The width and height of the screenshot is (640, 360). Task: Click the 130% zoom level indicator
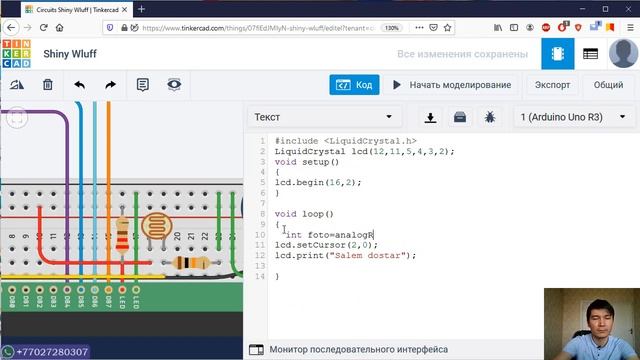click(391, 28)
